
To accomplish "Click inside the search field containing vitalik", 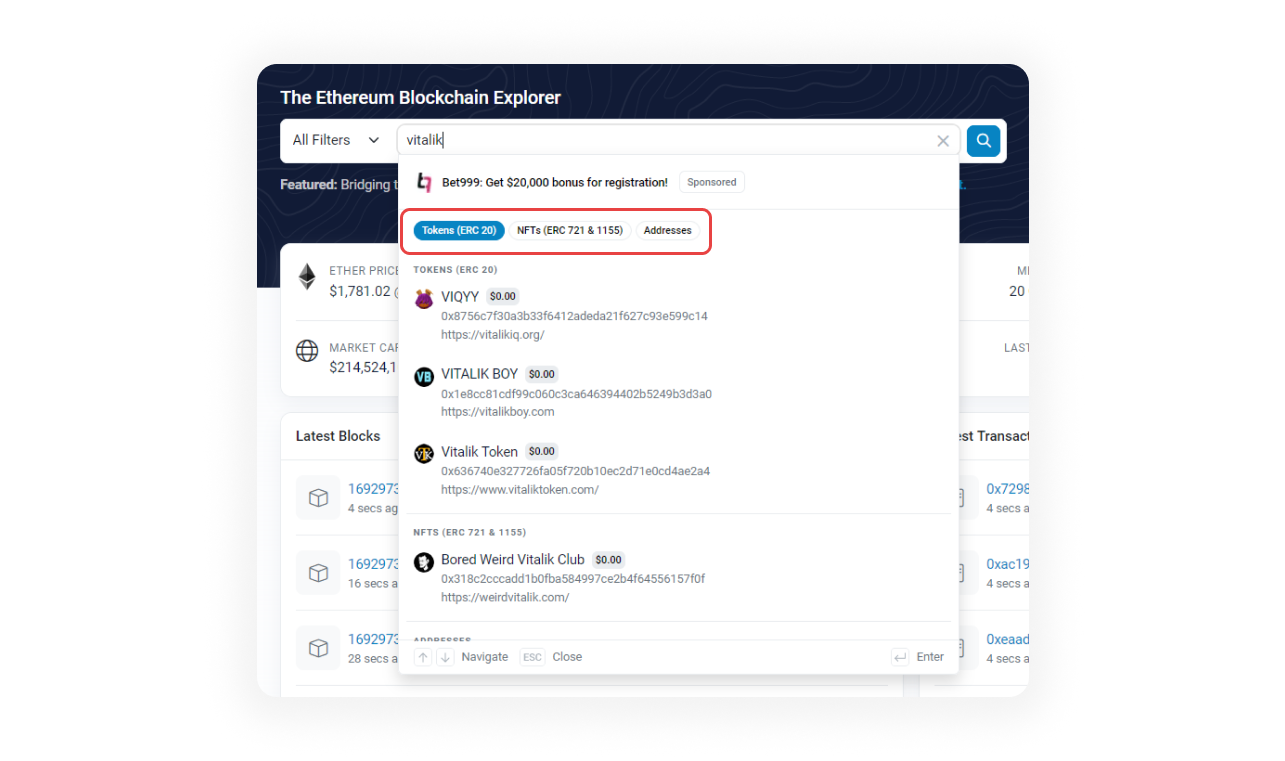I will tap(660, 141).
